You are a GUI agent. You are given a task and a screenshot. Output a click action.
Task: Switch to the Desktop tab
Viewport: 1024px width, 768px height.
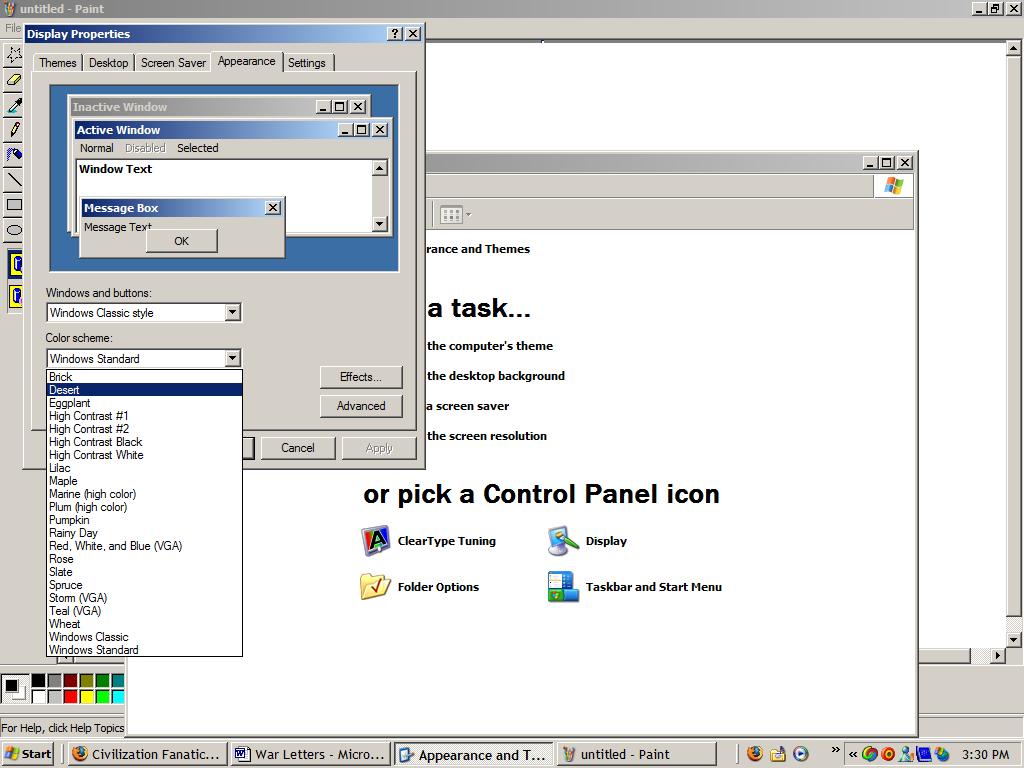(108, 63)
